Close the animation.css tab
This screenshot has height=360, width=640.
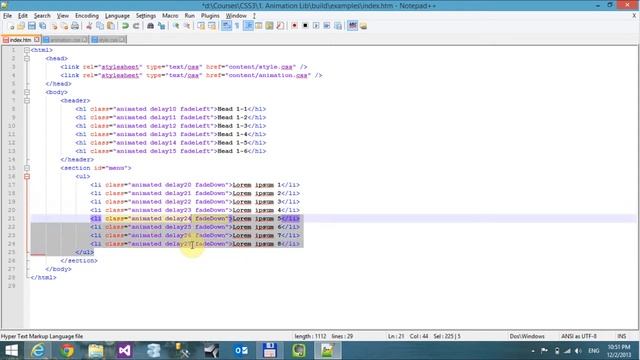pos(84,40)
